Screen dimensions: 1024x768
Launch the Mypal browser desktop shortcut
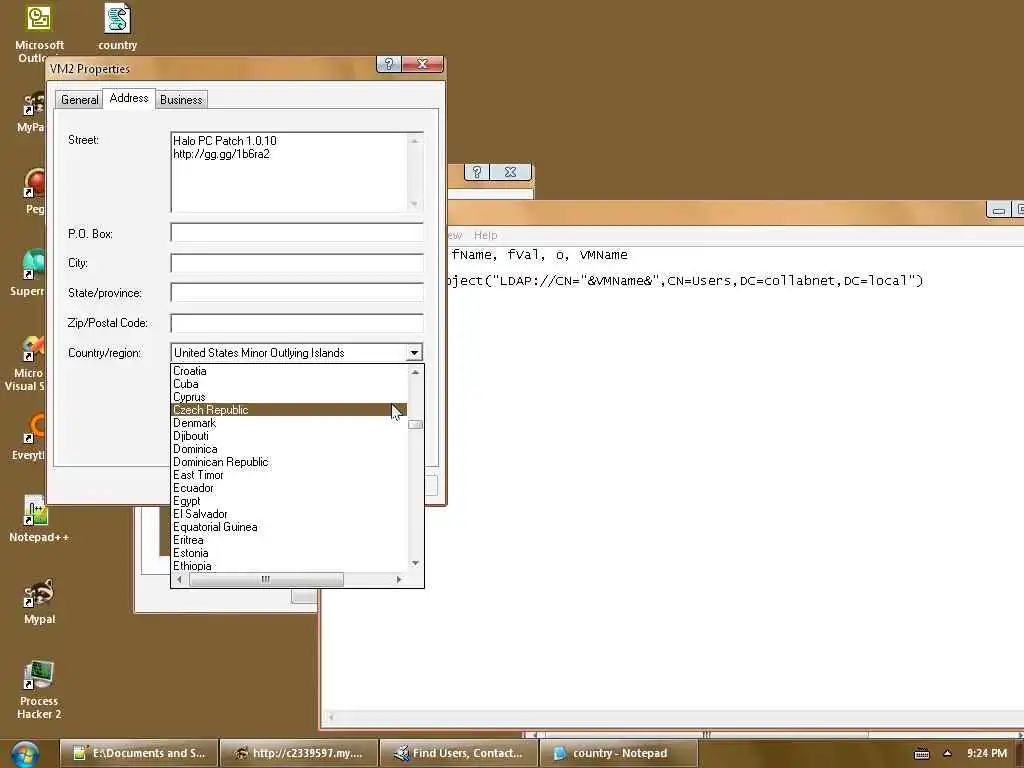[x=39, y=601]
